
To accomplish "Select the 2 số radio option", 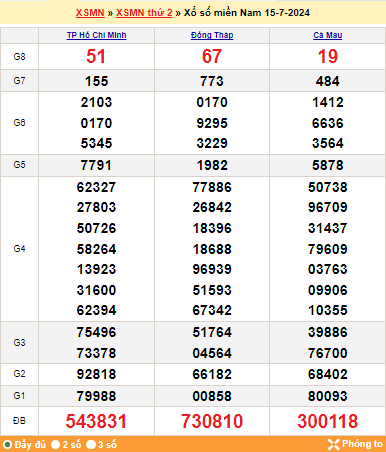I will (x=55, y=445).
